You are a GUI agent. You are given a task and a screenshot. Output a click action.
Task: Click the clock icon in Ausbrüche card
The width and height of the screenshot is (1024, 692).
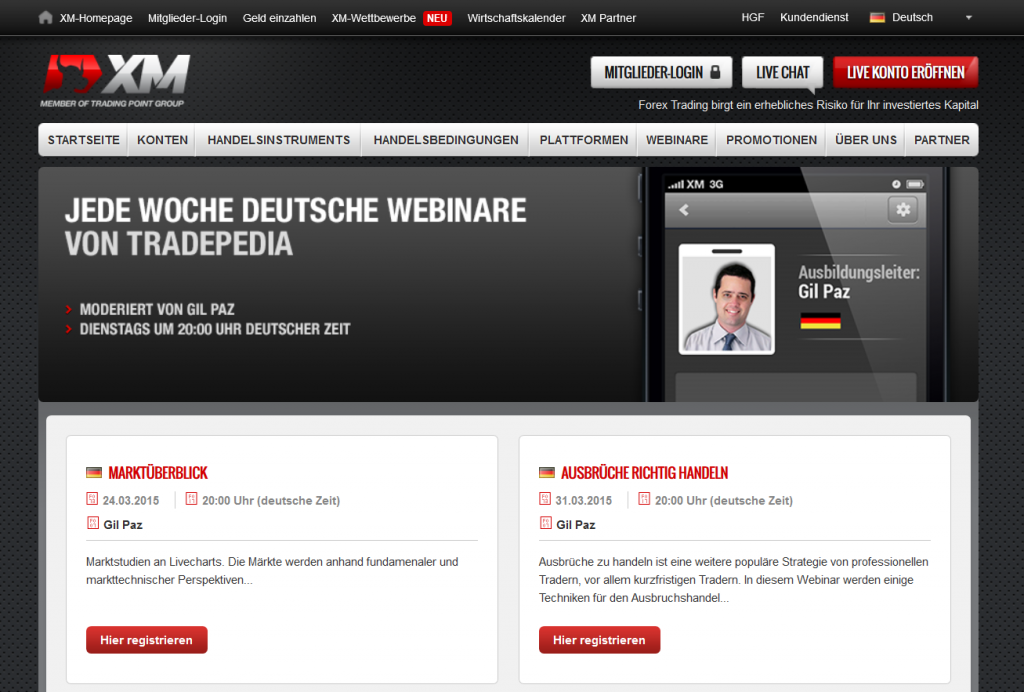click(644, 499)
